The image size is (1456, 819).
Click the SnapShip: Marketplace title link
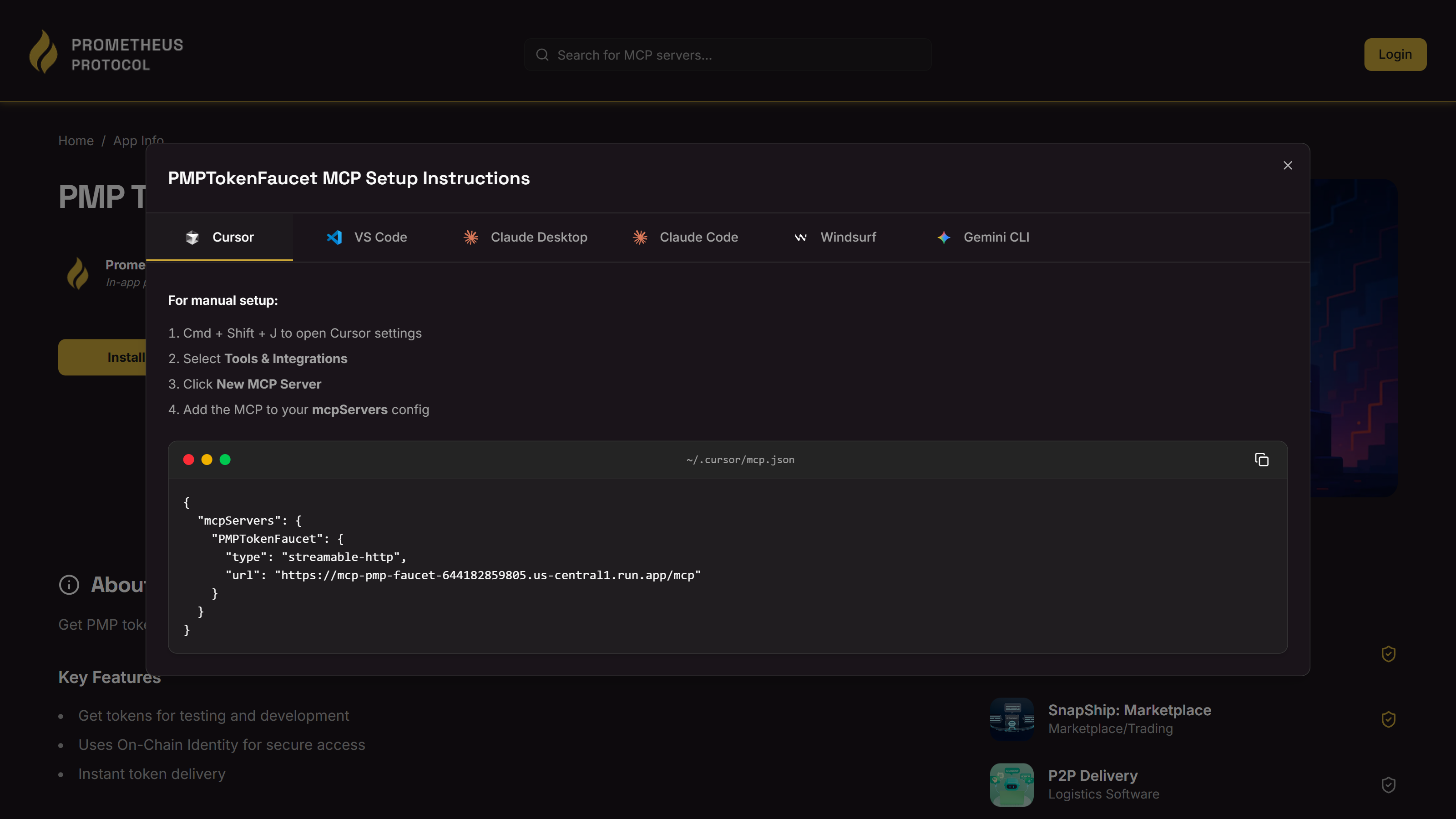(x=1129, y=710)
